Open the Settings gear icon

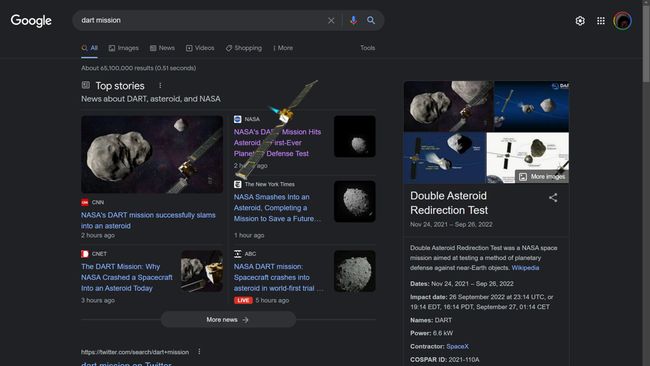[580, 21]
